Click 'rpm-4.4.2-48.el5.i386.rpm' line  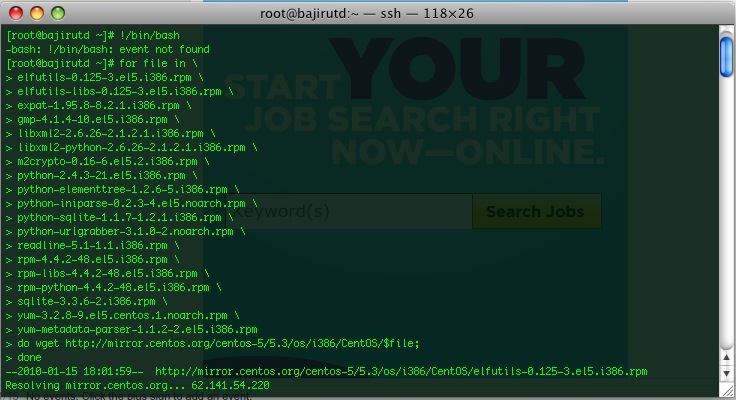pyautogui.click(x=92, y=259)
